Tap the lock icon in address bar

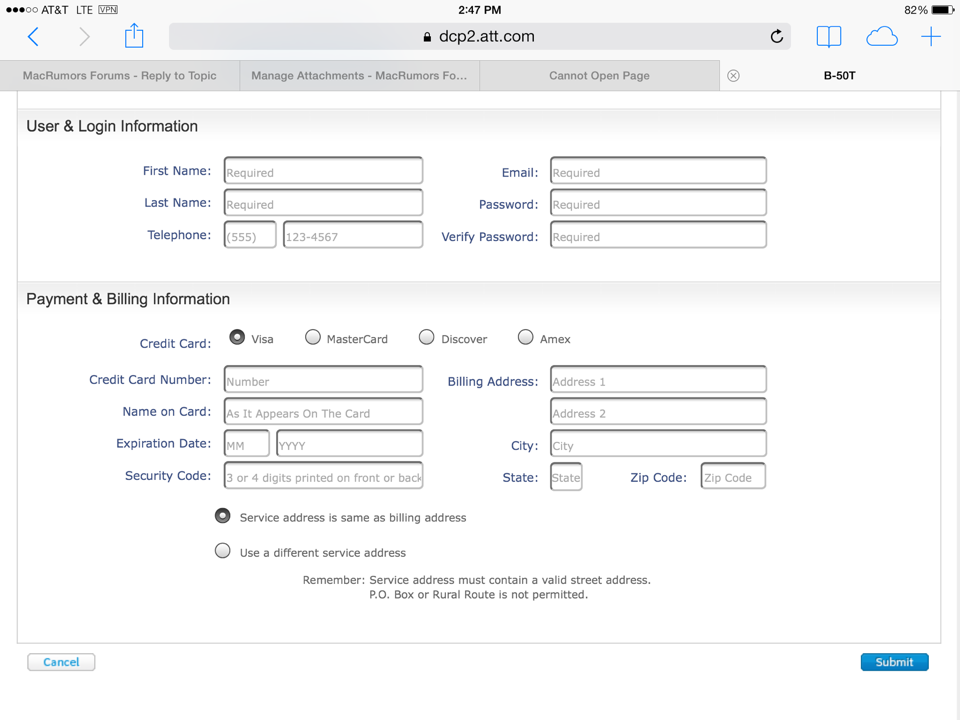(x=427, y=37)
